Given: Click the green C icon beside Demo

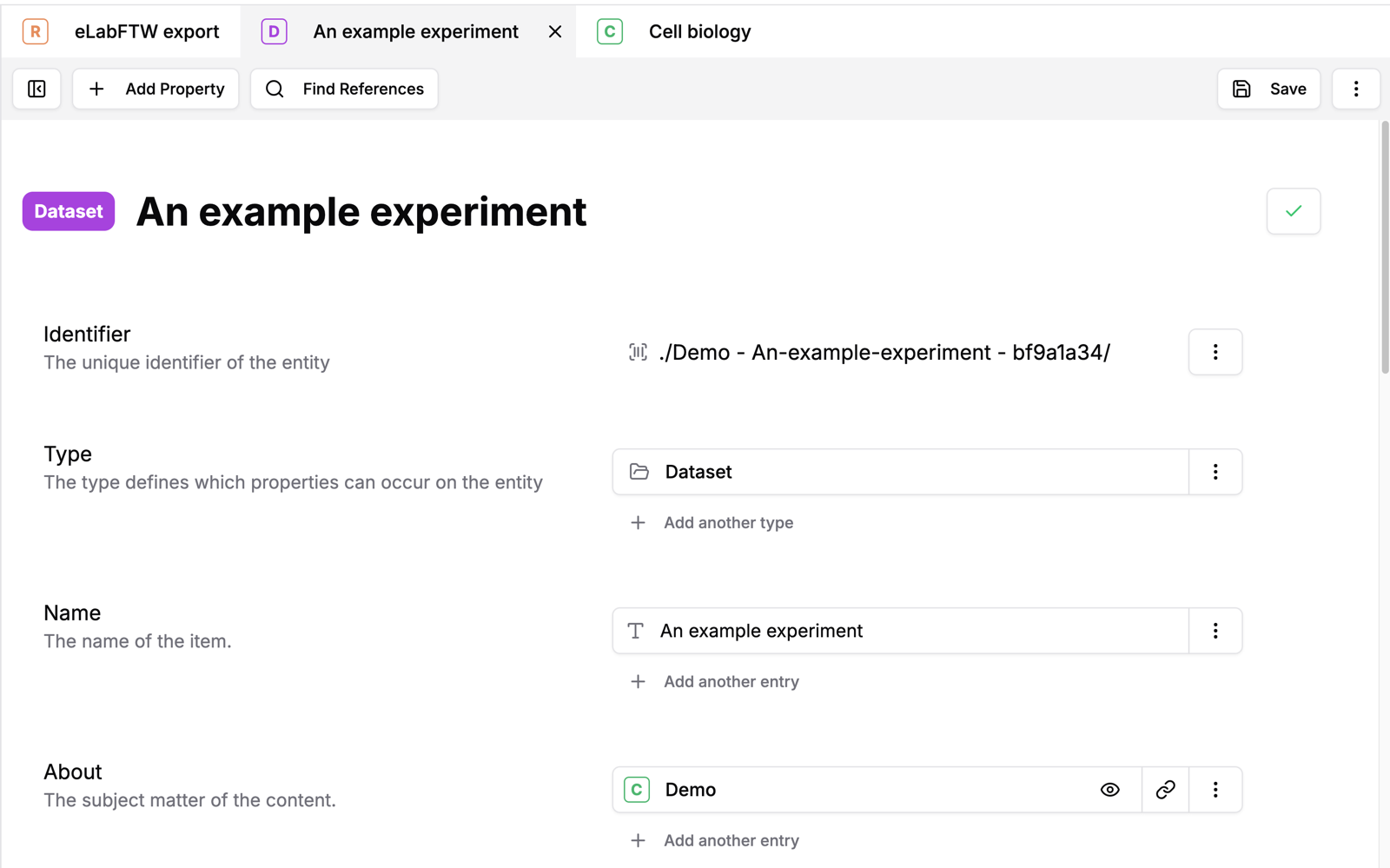Looking at the screenshot, I should coord(637,790).
